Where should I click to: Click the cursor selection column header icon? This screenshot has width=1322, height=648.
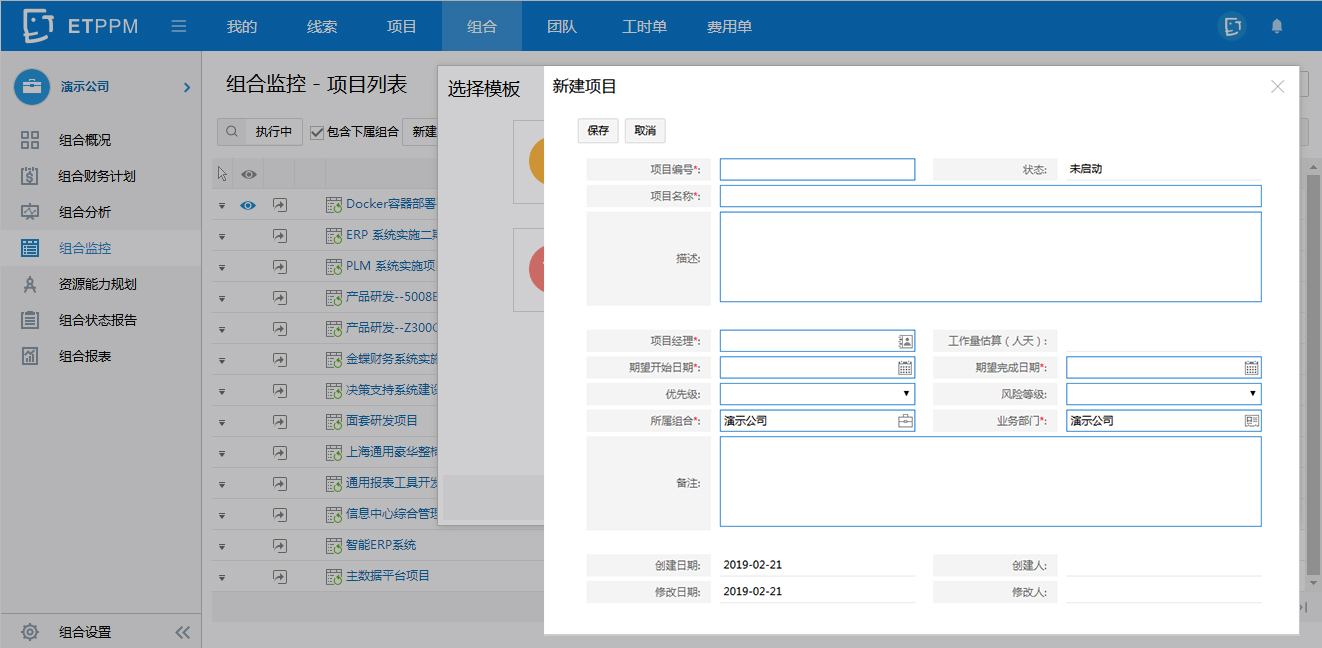point(223,174)
